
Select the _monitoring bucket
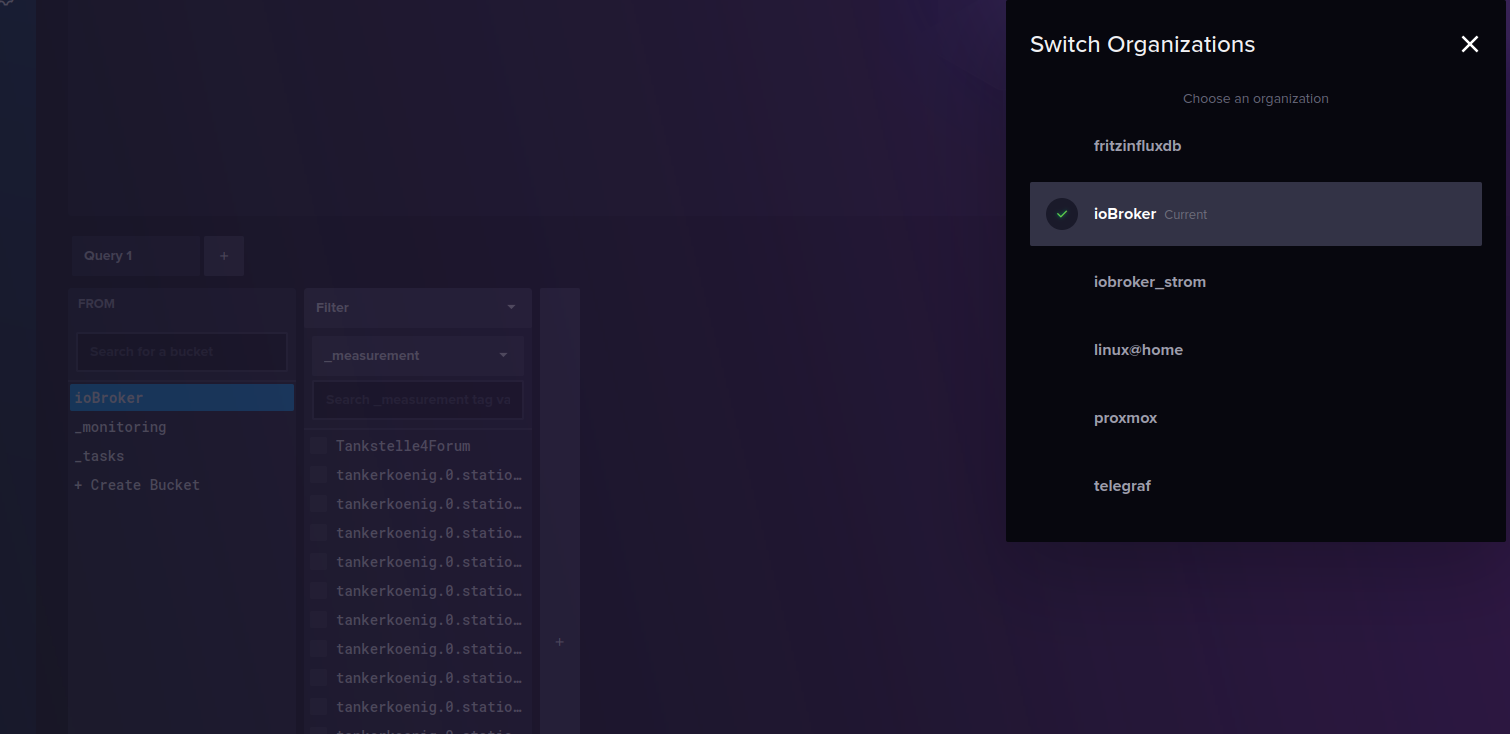182,427
